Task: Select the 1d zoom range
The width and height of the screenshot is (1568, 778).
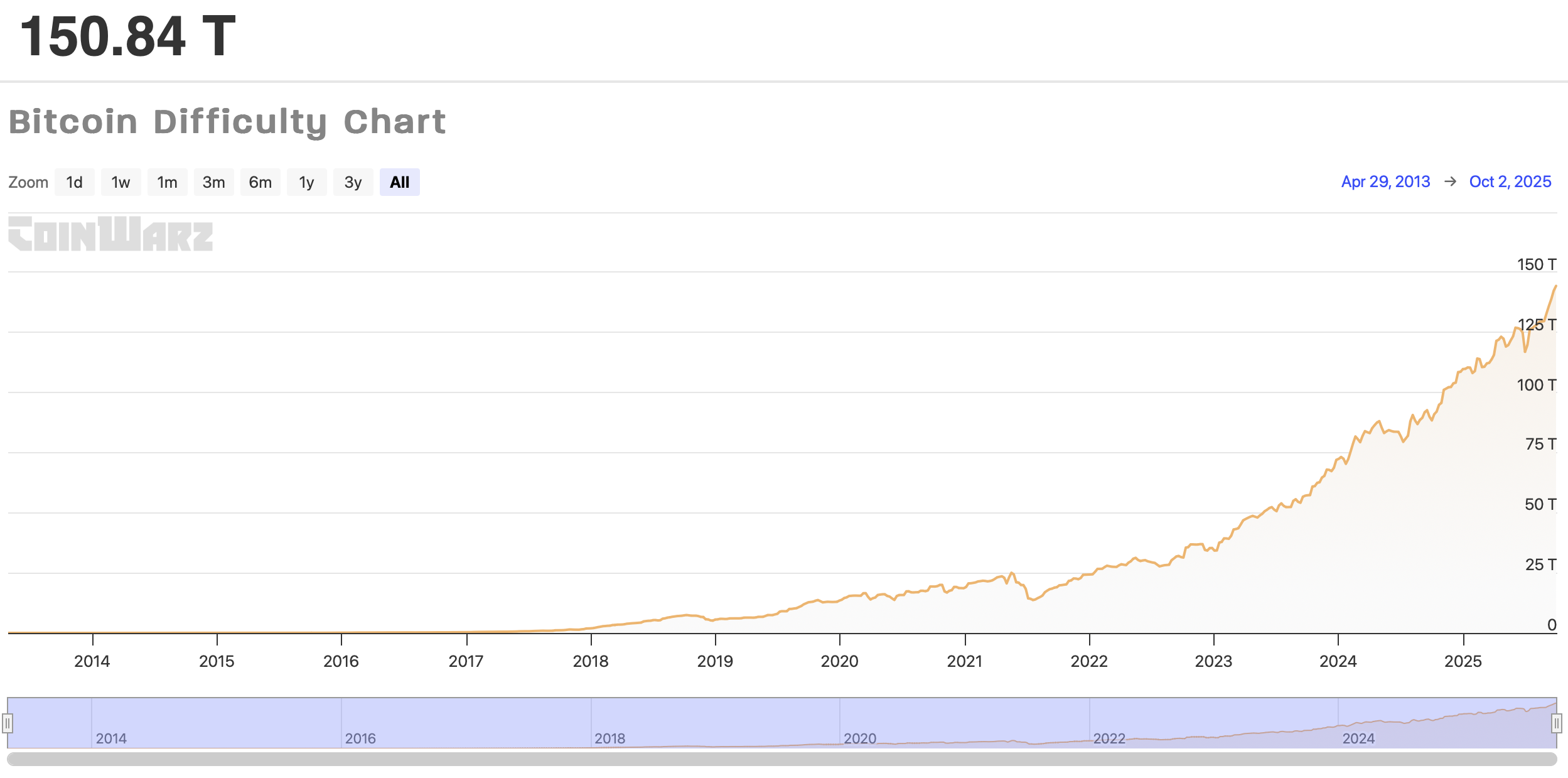Action: 75,181
